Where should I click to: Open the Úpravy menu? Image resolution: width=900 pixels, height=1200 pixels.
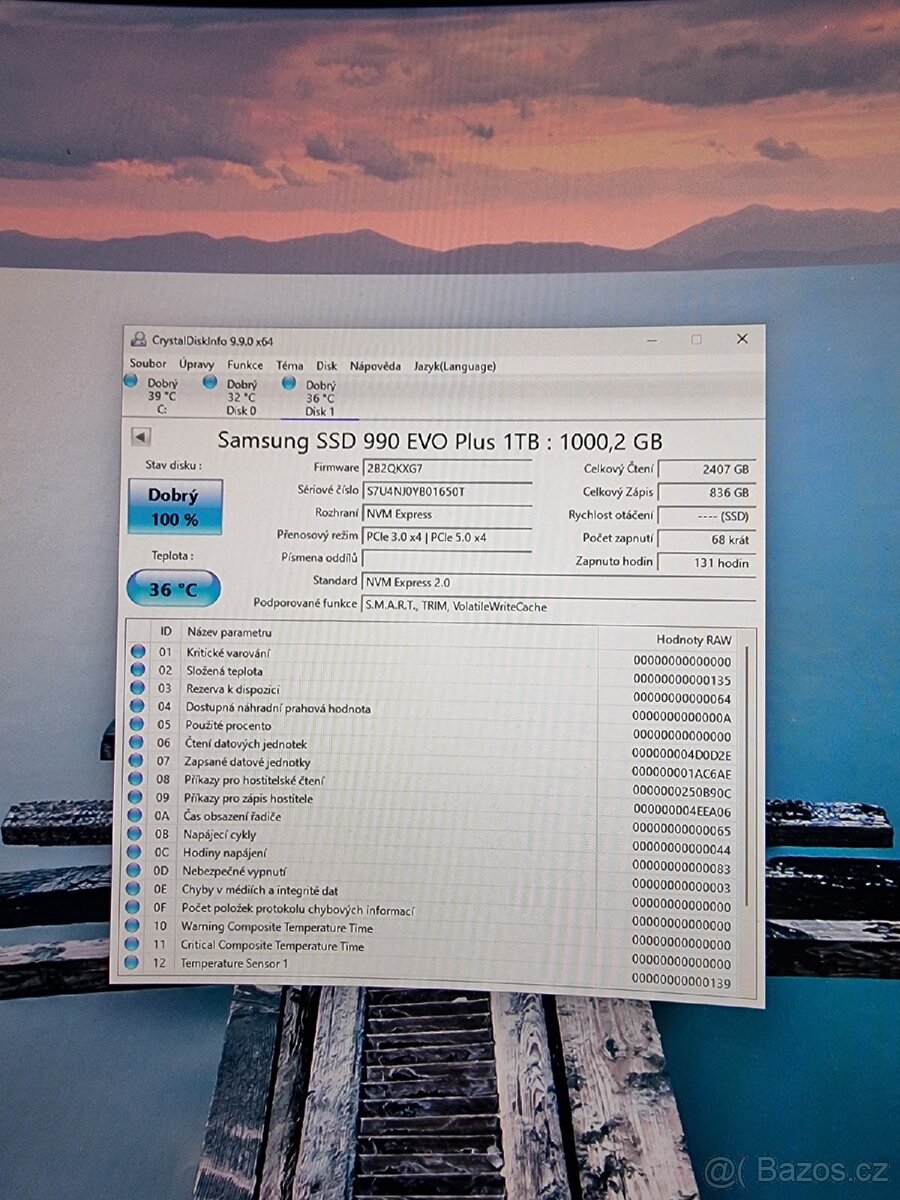click(x=197, y=364)
